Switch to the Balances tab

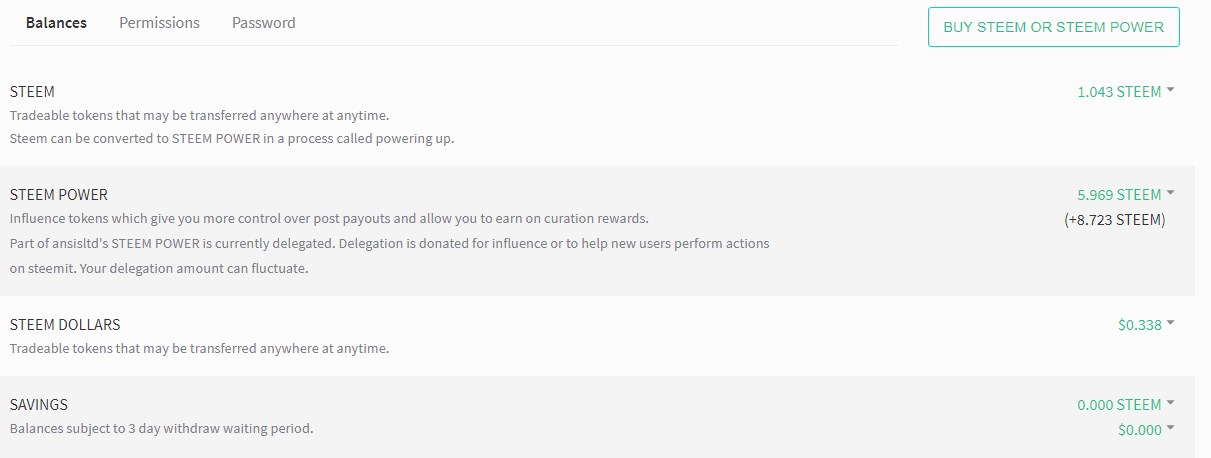coord(56,22)
